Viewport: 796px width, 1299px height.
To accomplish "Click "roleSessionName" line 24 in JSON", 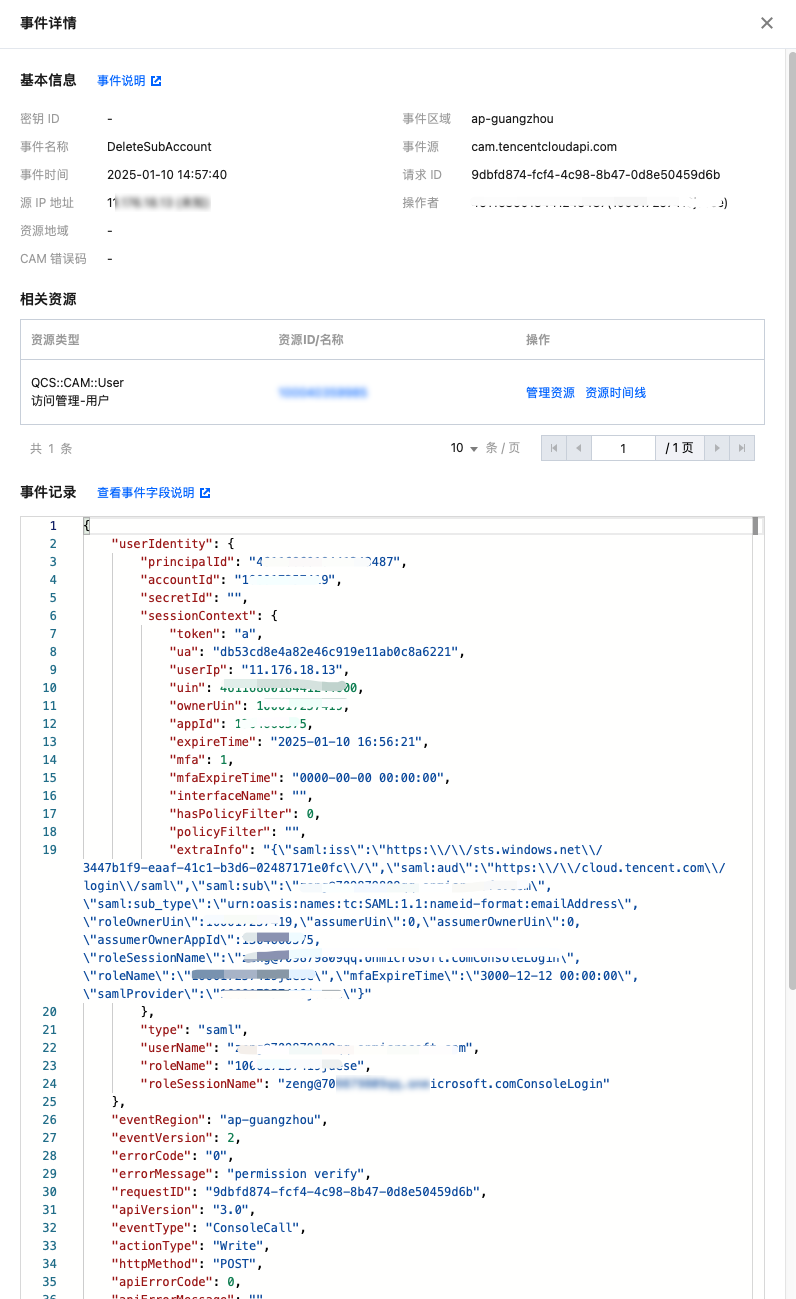I will 375,1084.
